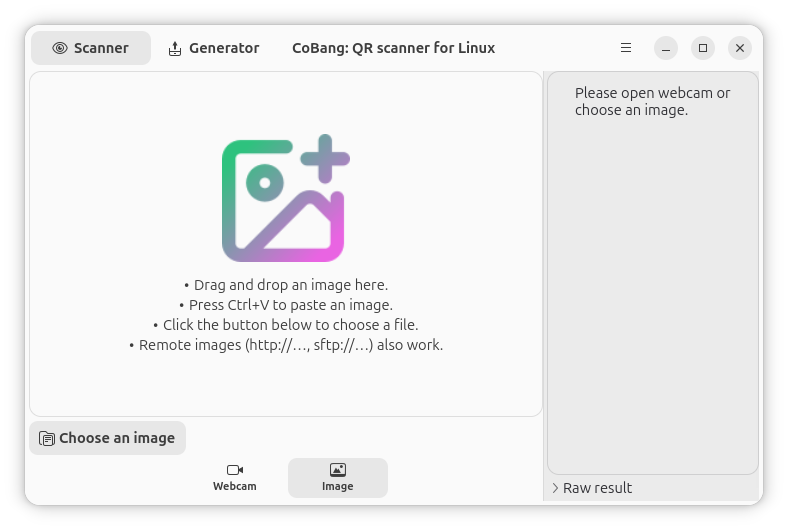Minimize the CoBang window

(666, 48)
